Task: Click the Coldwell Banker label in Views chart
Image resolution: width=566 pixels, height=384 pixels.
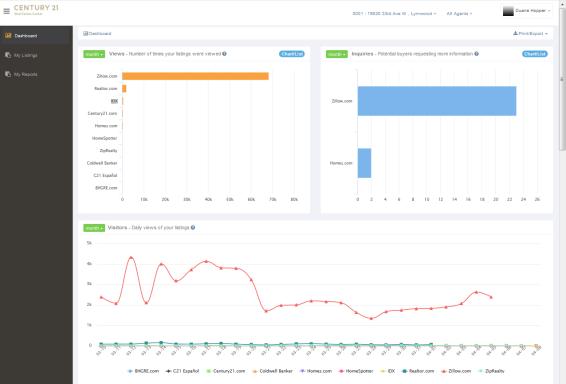Action: coord(102,163)
